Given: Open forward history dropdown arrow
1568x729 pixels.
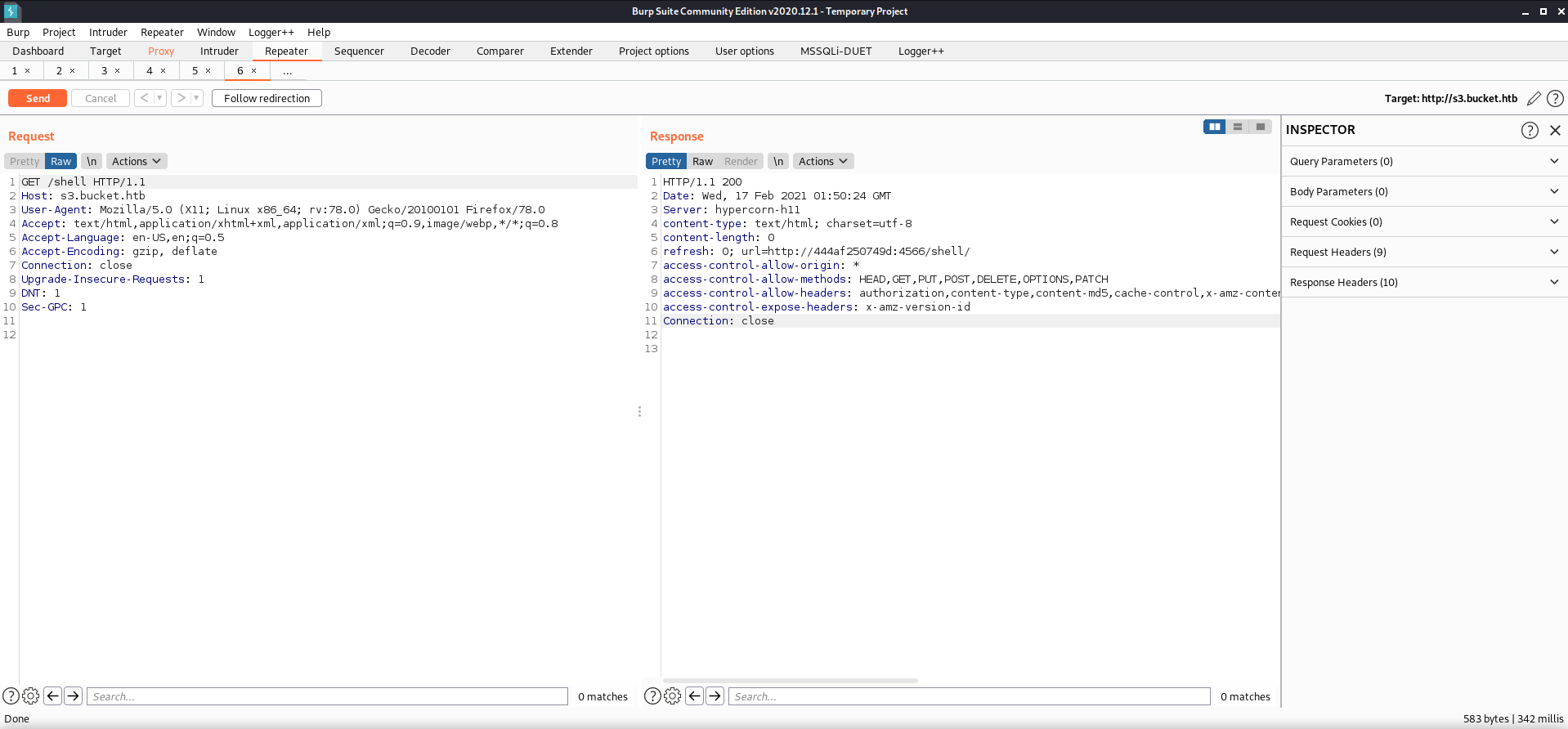Looking at the screenshot, I should pyautogui.click(x=196, y=98).
